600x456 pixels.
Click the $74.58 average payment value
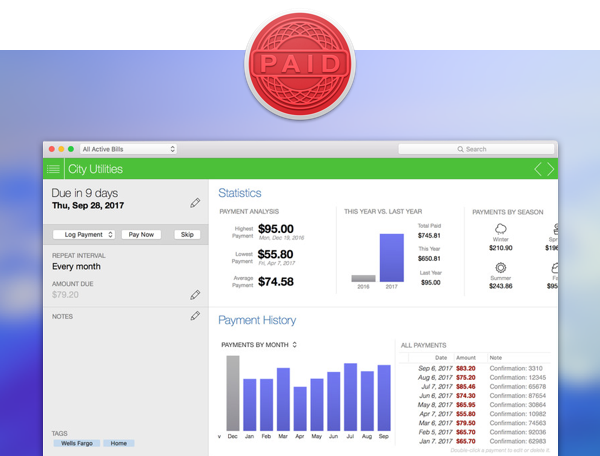pos(276,282)
